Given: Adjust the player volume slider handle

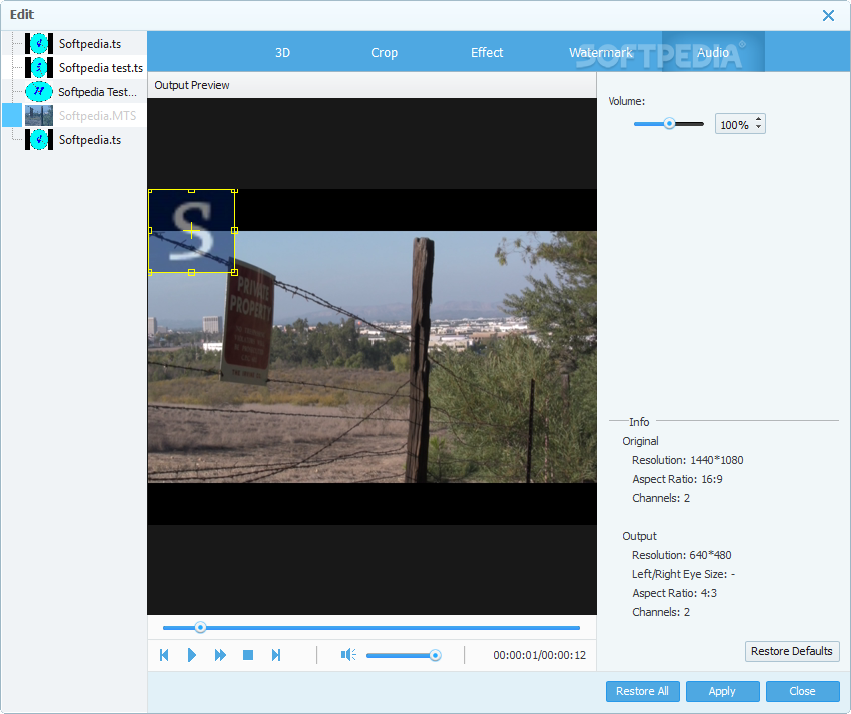Looking at the screenshot, I should pos(435,655).
